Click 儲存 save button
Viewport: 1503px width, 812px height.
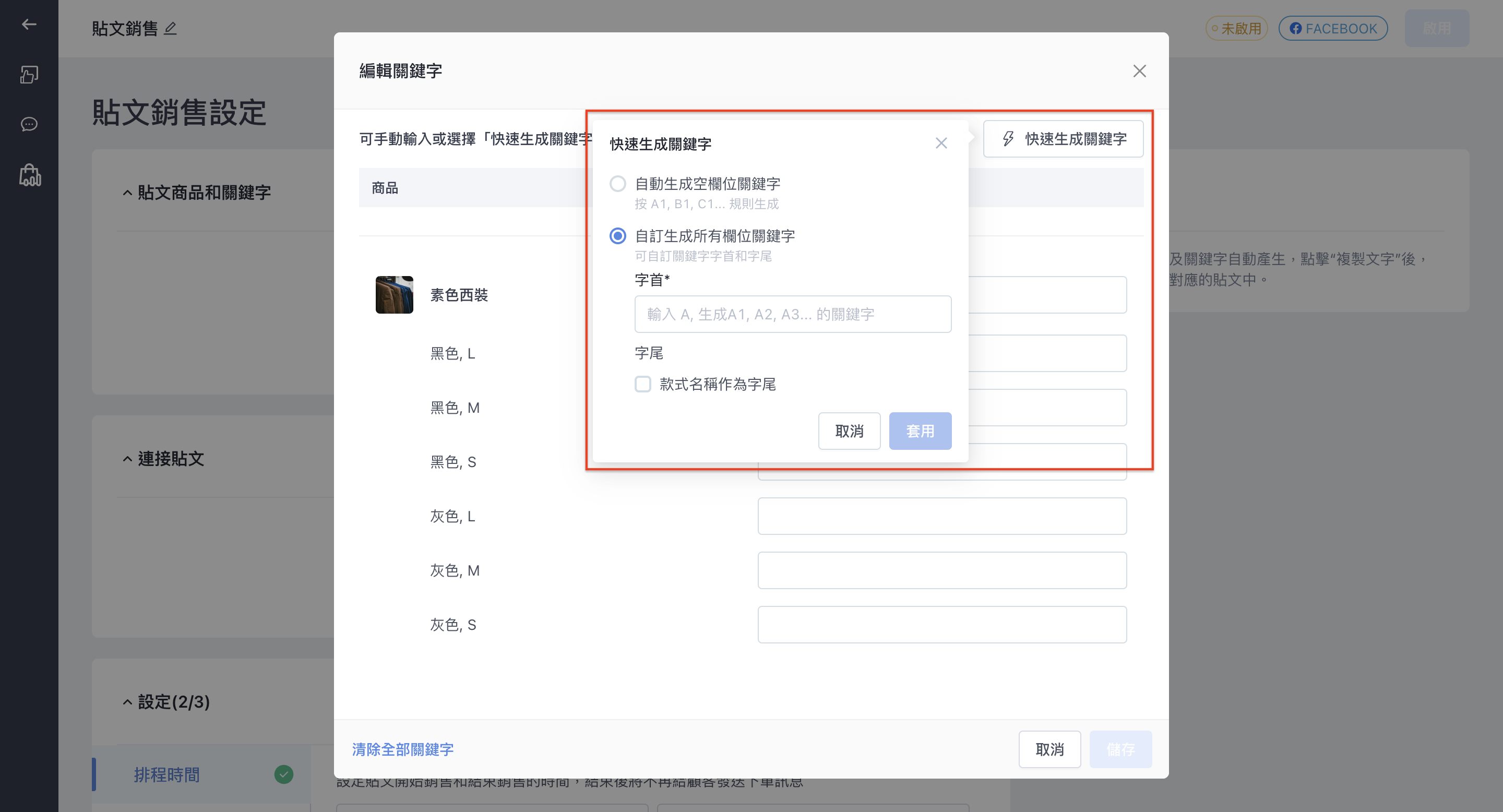click(1120, 749)
